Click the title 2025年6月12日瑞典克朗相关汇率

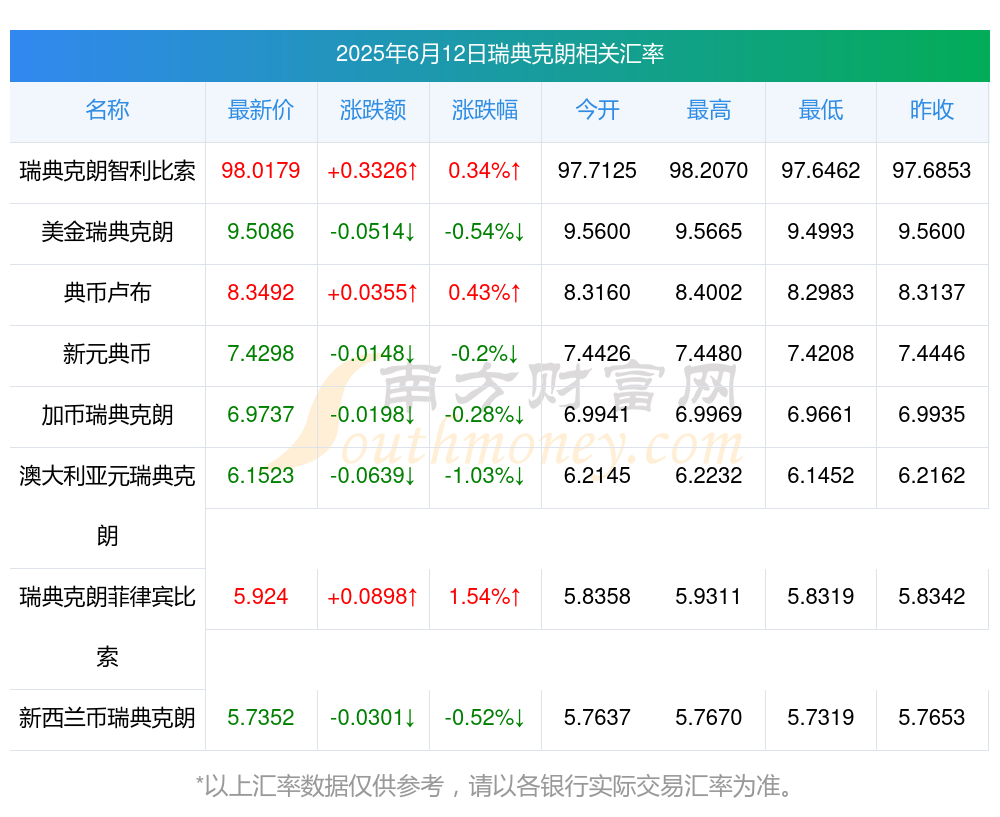click(x=500, y=54)
